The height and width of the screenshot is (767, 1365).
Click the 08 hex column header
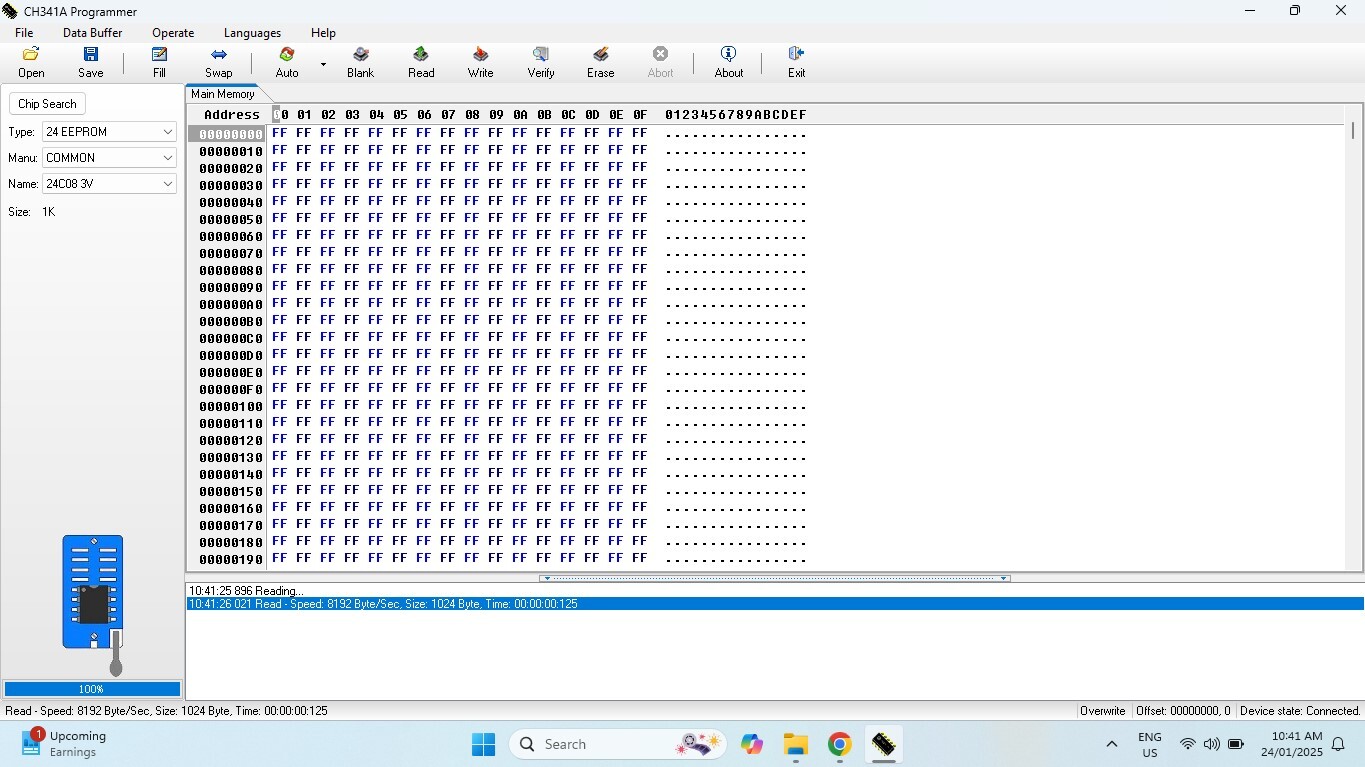pyautogui.click(x=472, y=115)
